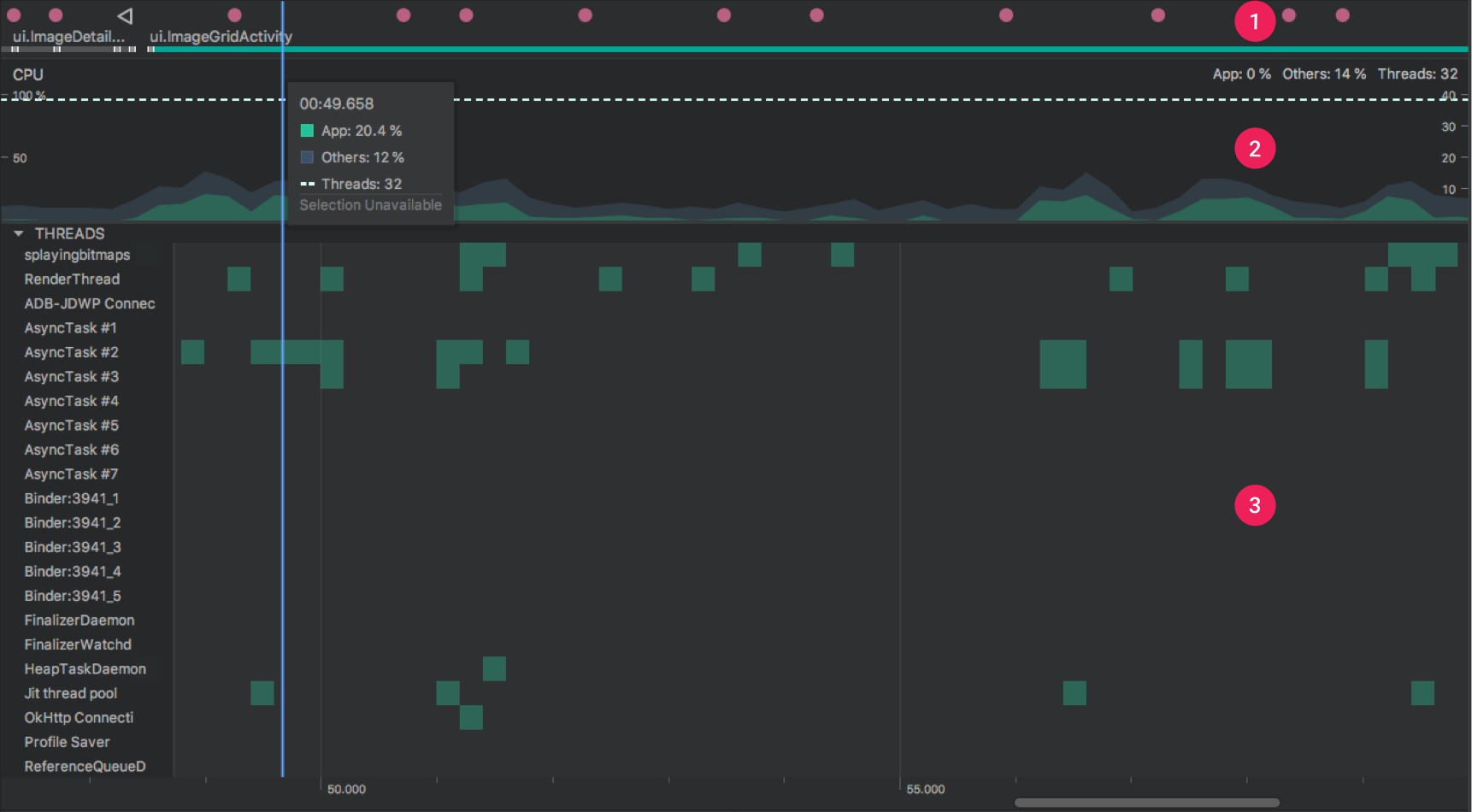Image resolution: width=1472 pixels, height=812 pixels.
Task: Collapse the THREADS section
Action: coord(18,232)
